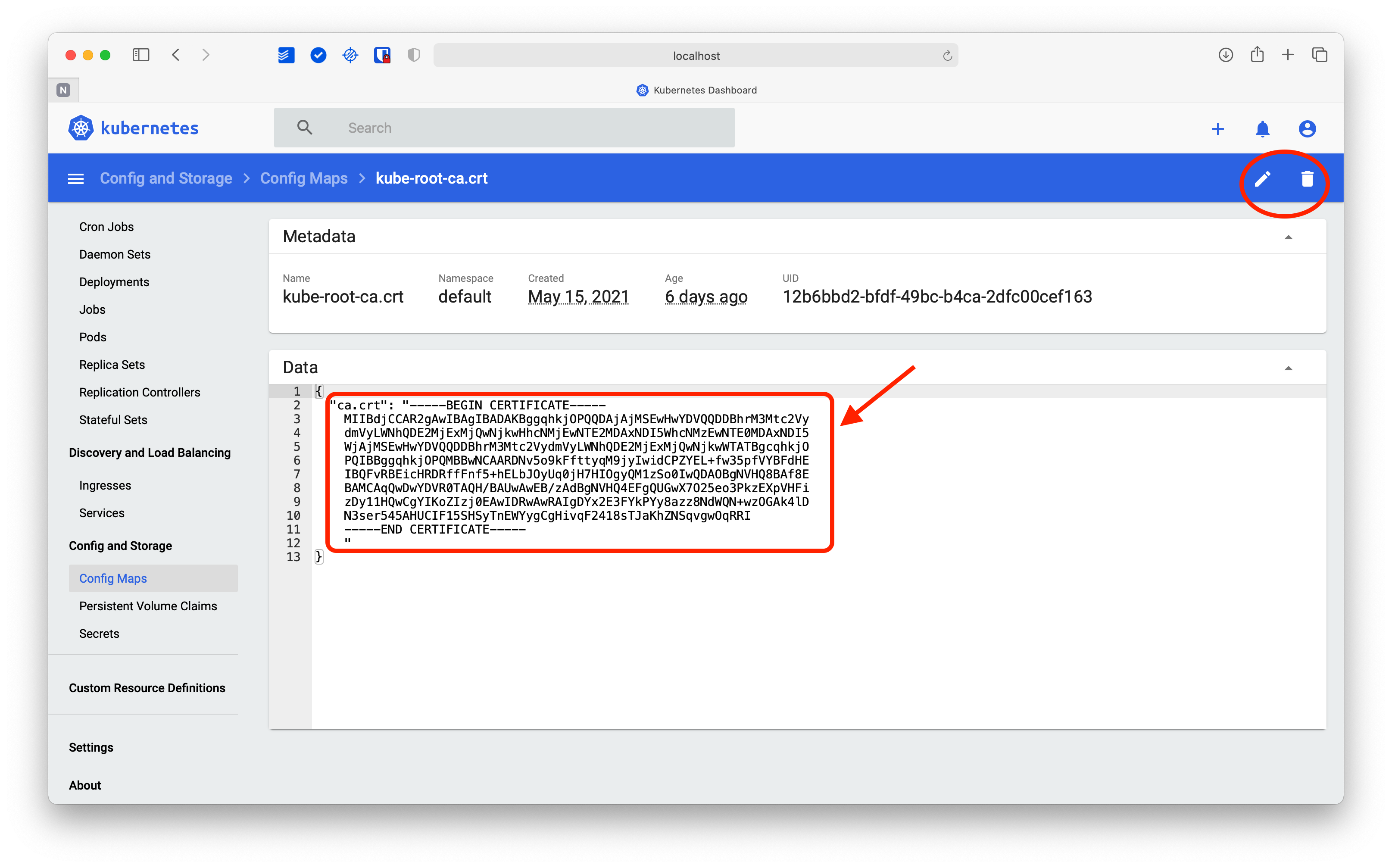
Task: Open the user account icon
Action: pos(1307,128)
